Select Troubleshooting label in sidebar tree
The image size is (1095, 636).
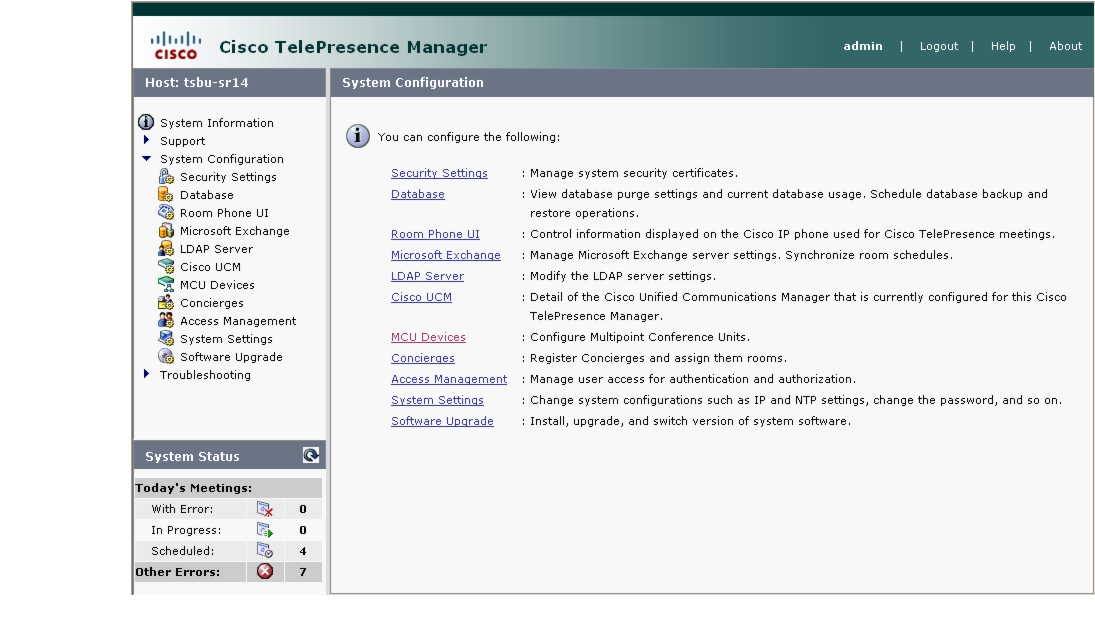[205, 375]
